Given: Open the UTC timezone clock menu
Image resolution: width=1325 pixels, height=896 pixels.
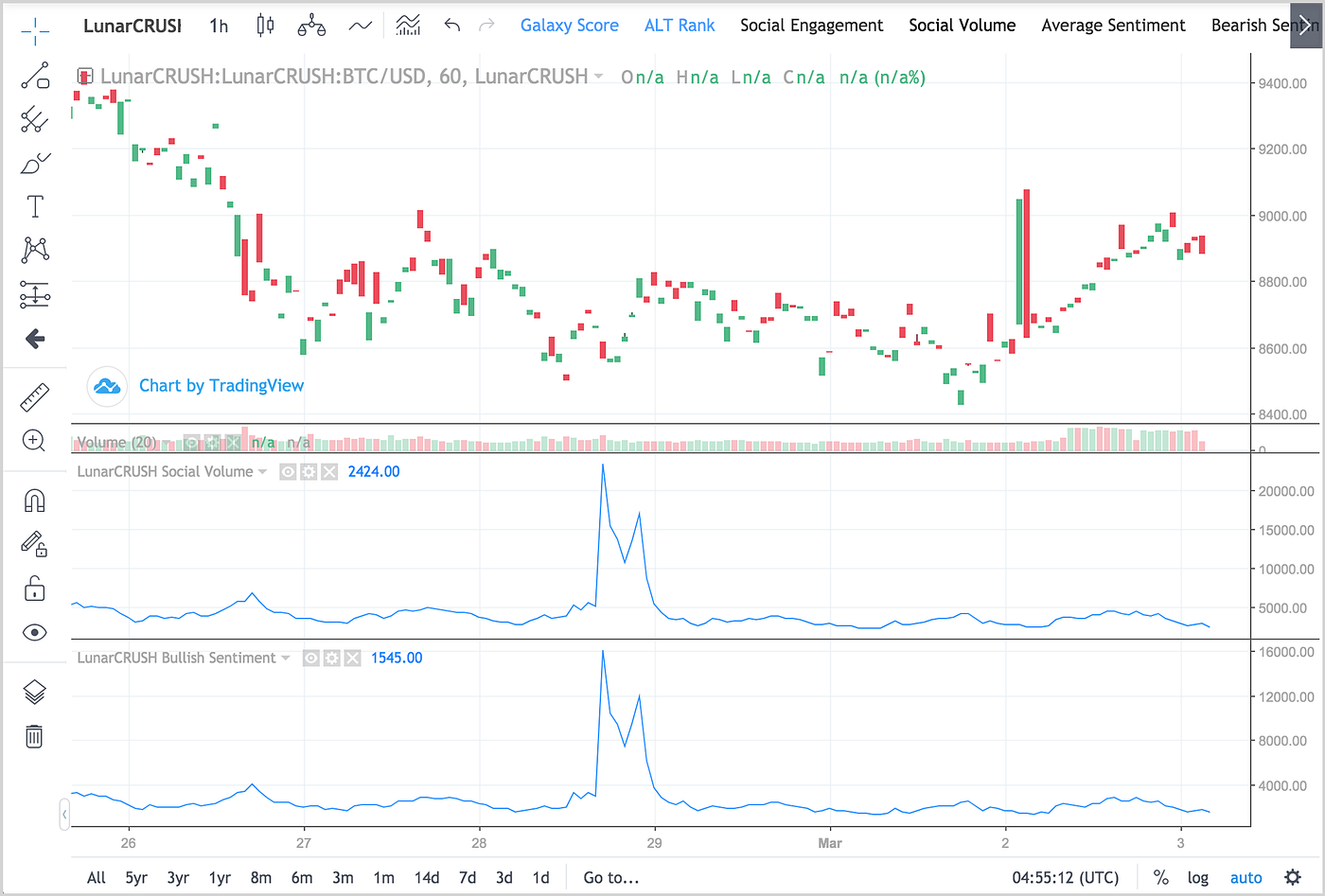Looking at the screenshot, I should (1066, 878).
